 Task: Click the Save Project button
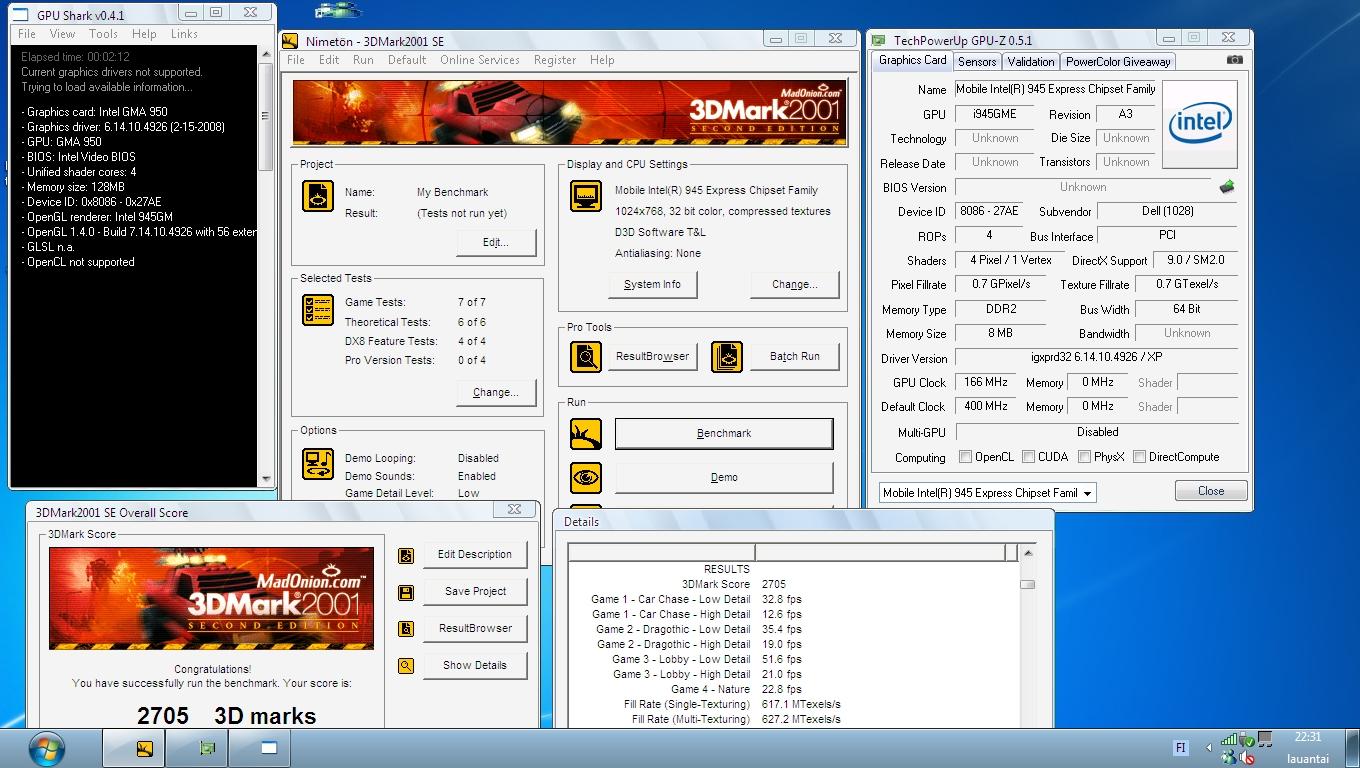(476, 592)
